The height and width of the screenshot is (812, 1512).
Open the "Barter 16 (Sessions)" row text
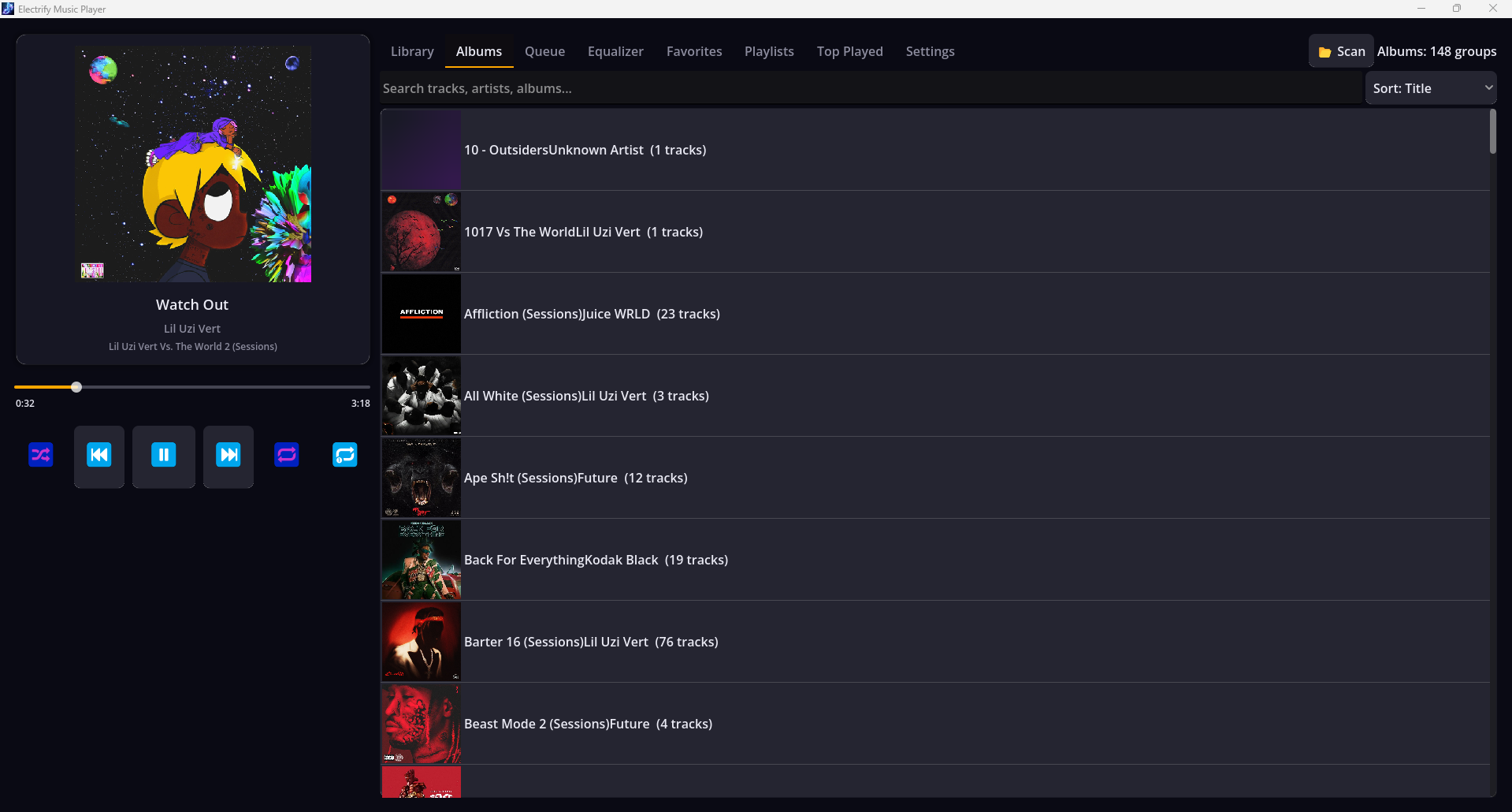[x=591, y=642]
